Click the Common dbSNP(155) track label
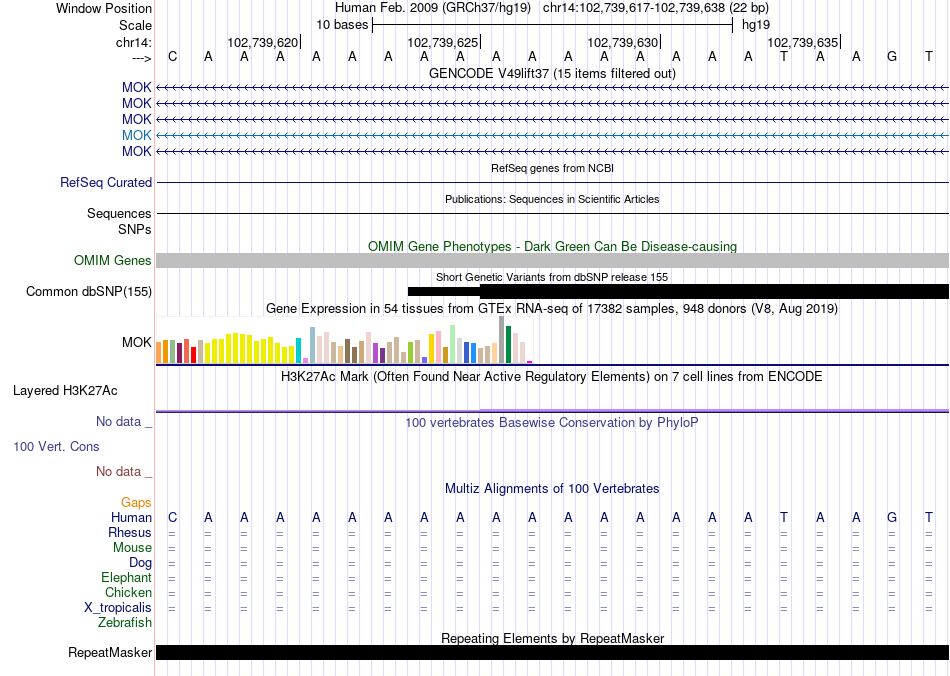The width and height of the screenshot is (950, 676). (x=89, y=292)
